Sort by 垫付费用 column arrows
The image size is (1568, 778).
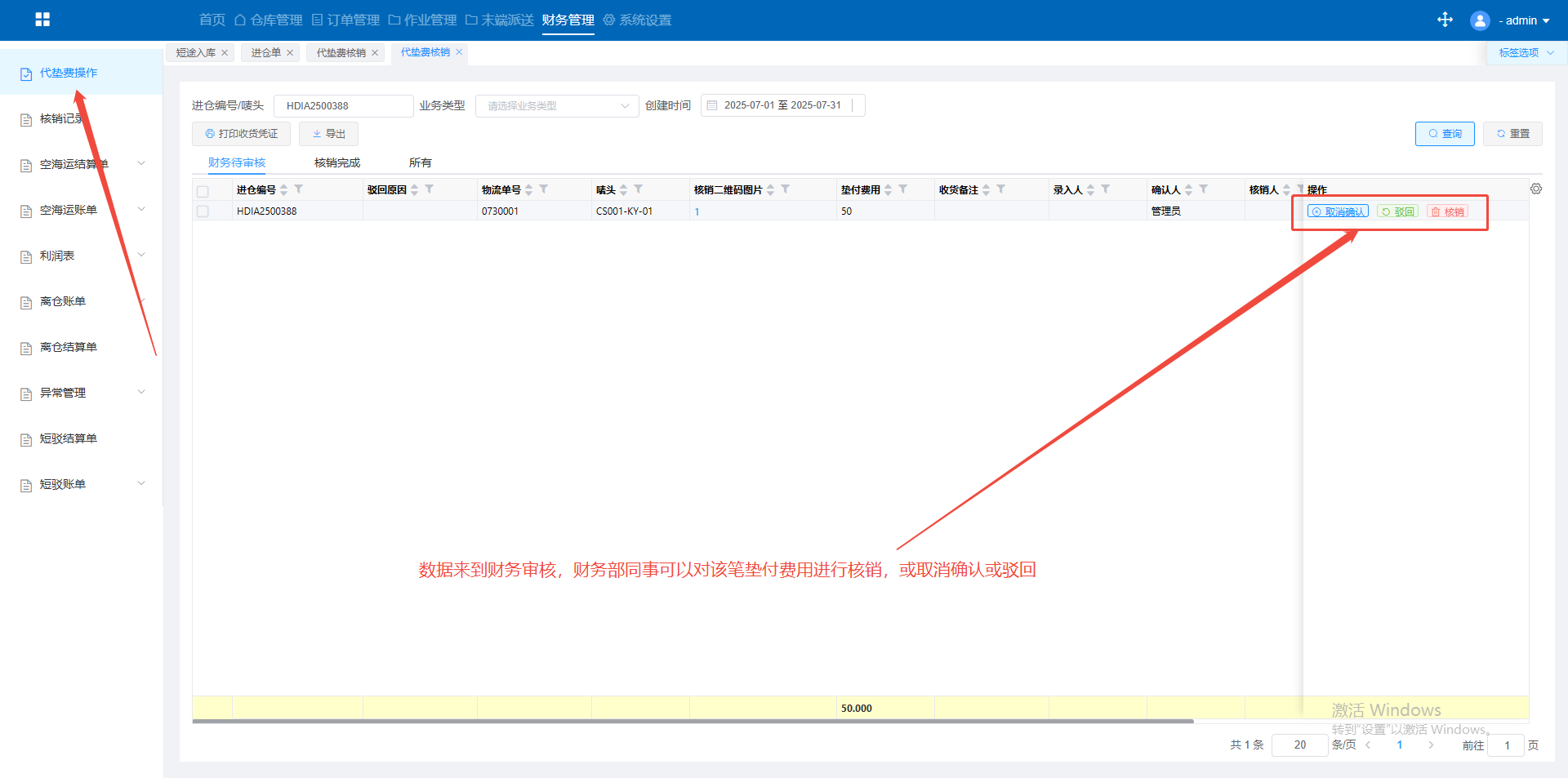(889, 189)
